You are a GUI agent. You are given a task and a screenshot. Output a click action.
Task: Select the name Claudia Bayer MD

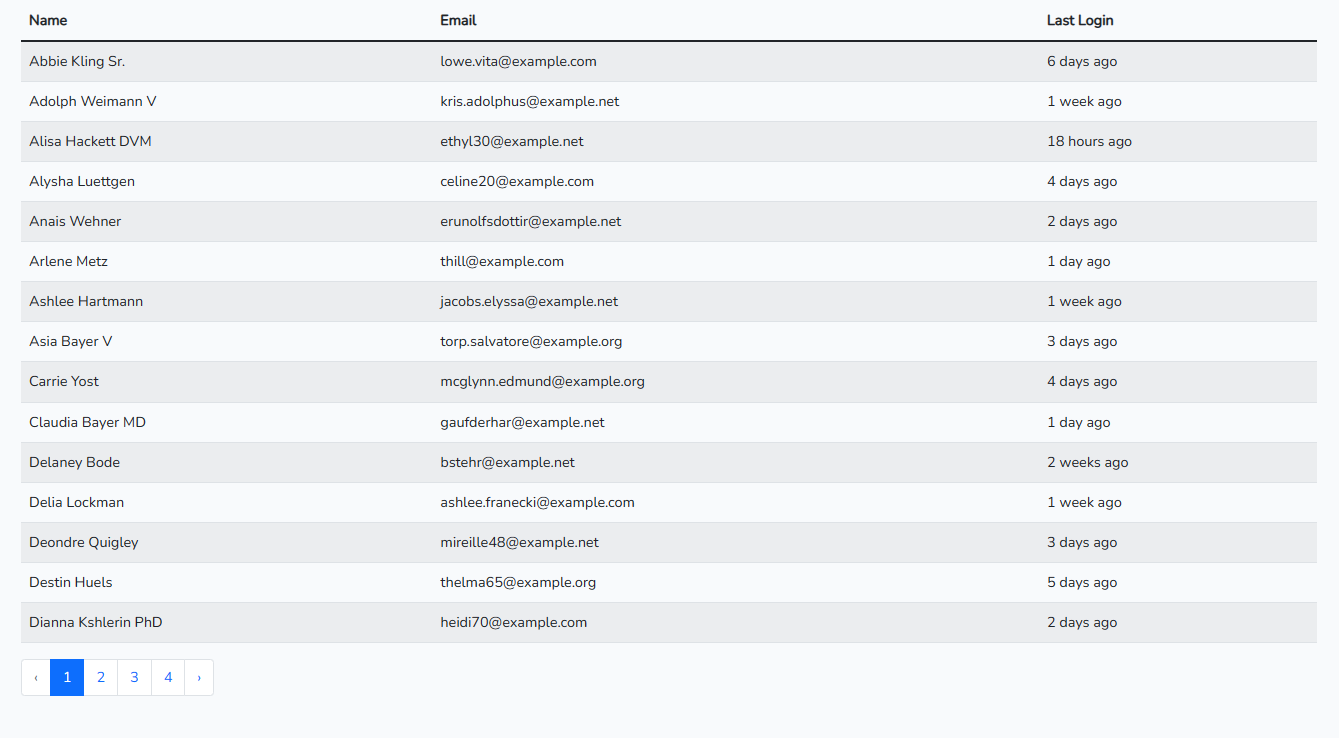point(87,422)
